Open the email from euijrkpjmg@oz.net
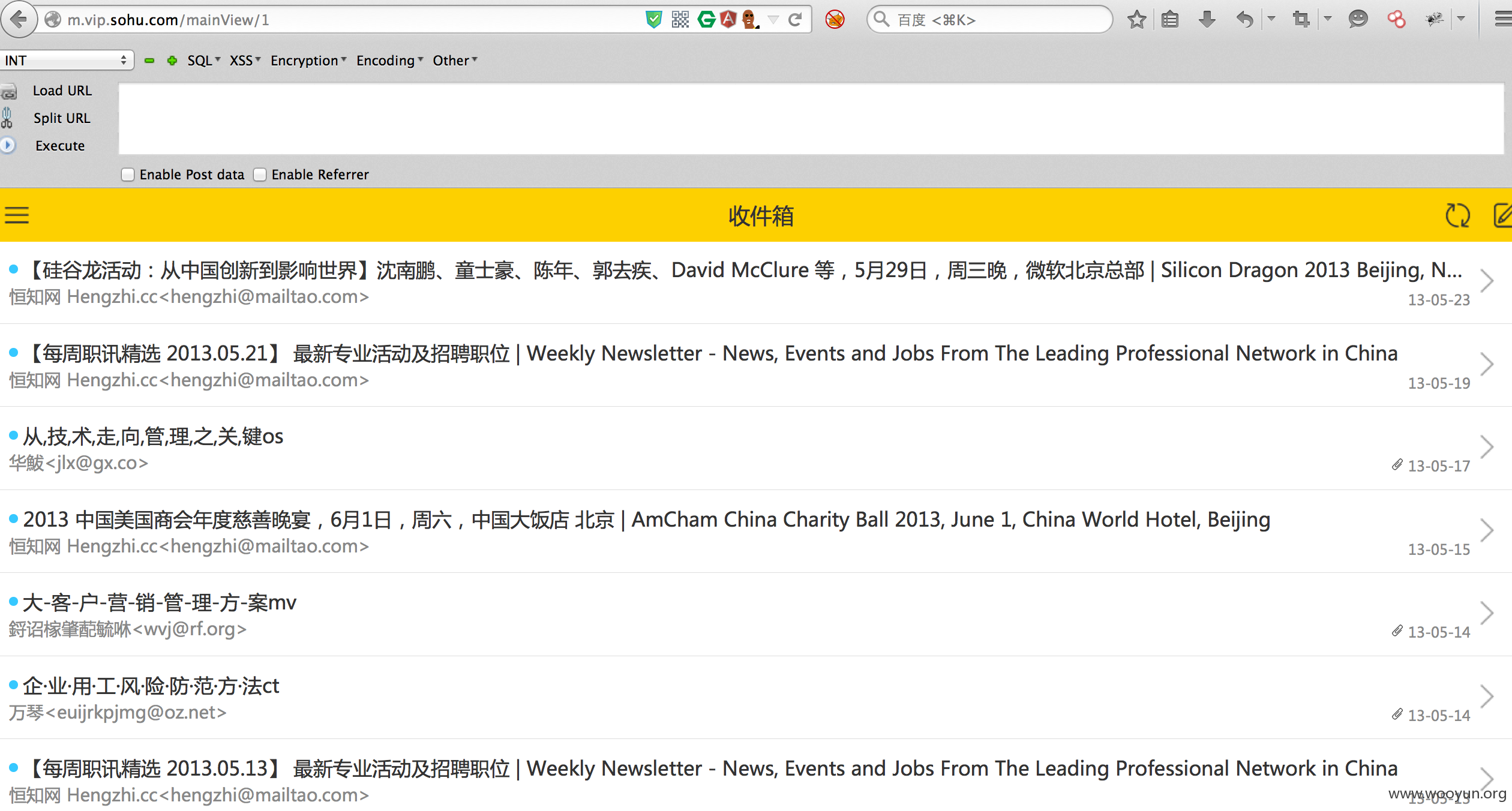The height and width of the screenshot is (811, 1512). (x=756, y=698)
